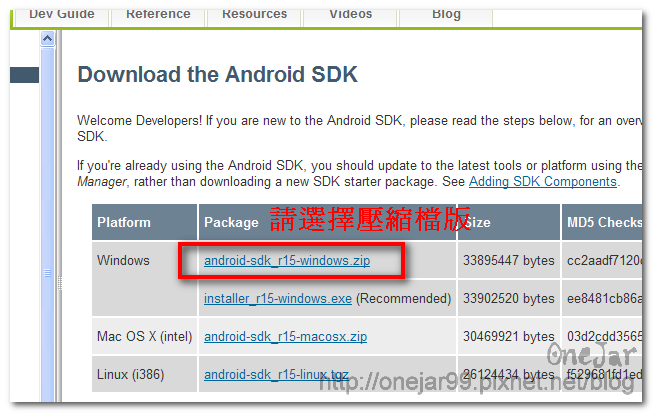The height and width of the screenshot is (413, 653).
Task: Click the splitter grip beside the scrollbar
Action: (60, 283)
